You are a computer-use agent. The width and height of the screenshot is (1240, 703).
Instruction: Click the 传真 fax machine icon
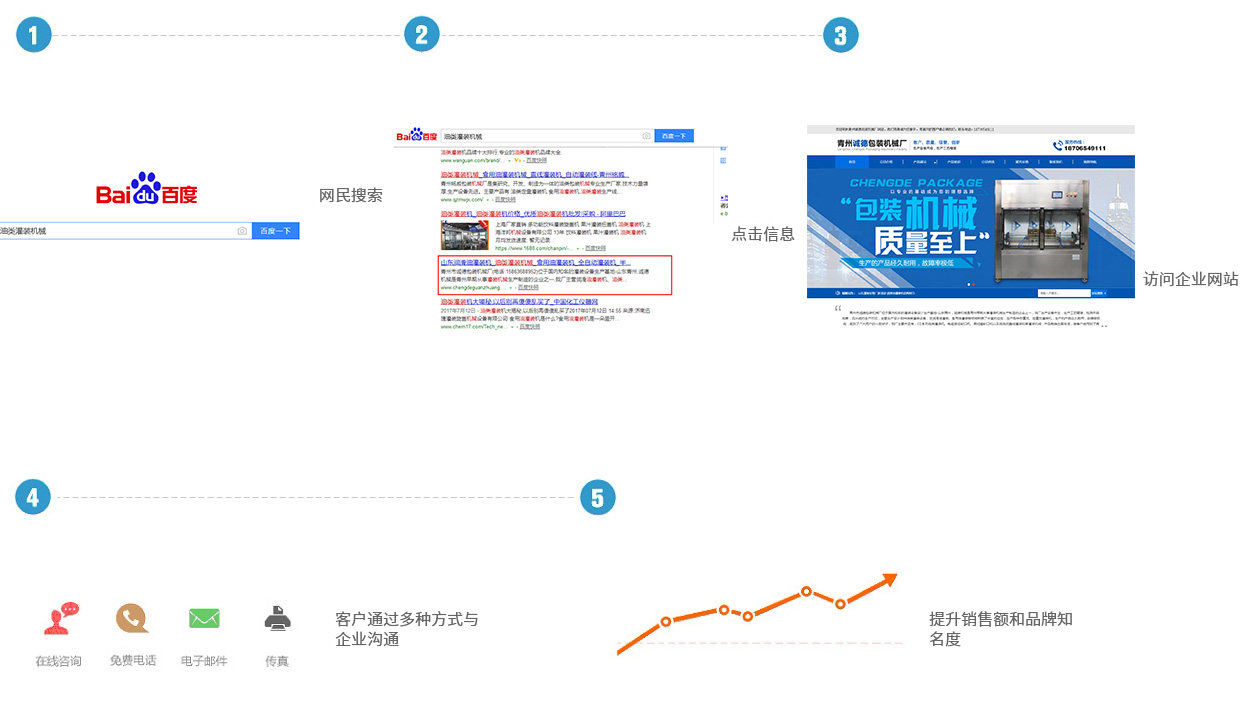coord(277,620)
